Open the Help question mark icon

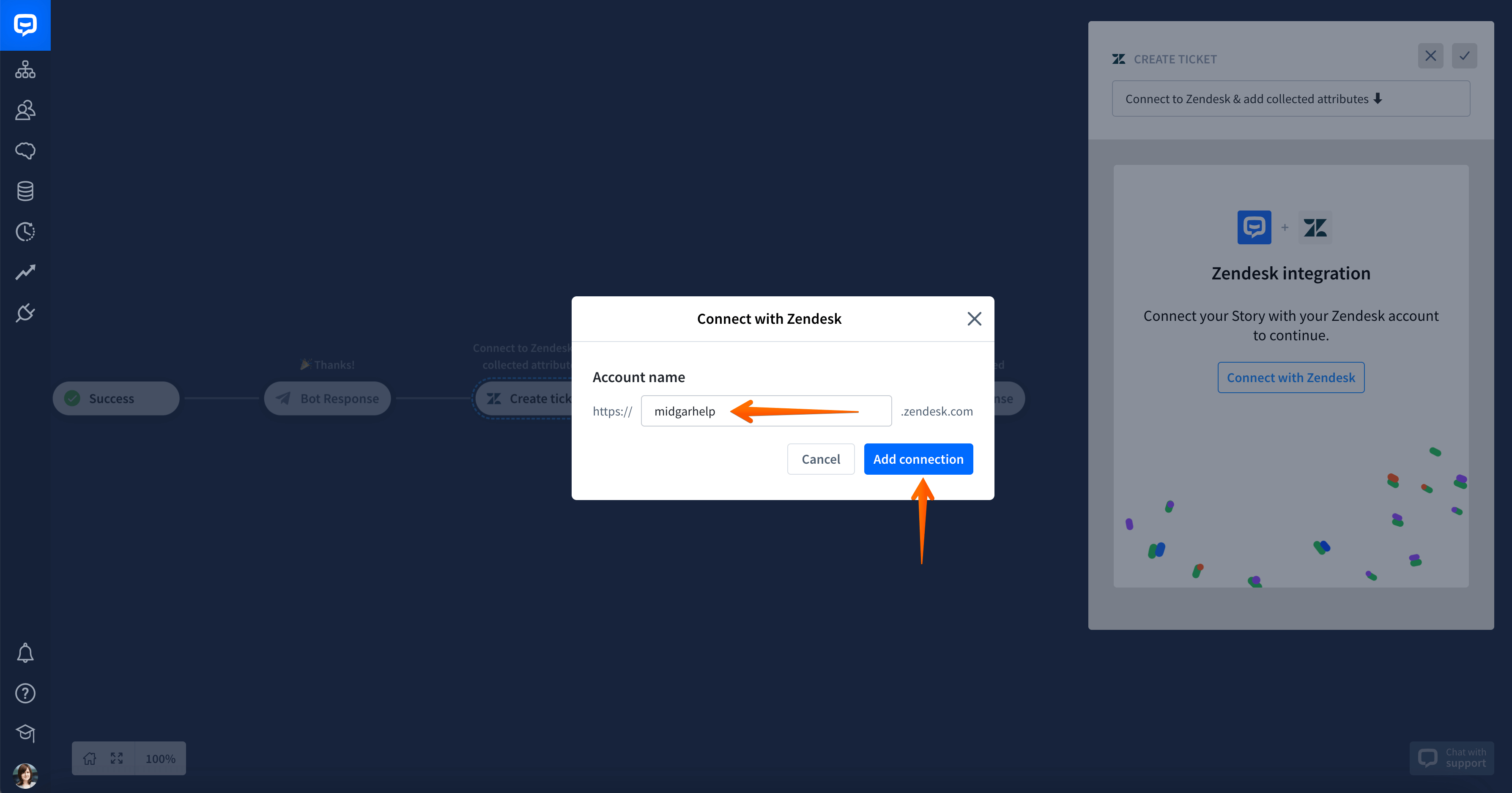25,693
